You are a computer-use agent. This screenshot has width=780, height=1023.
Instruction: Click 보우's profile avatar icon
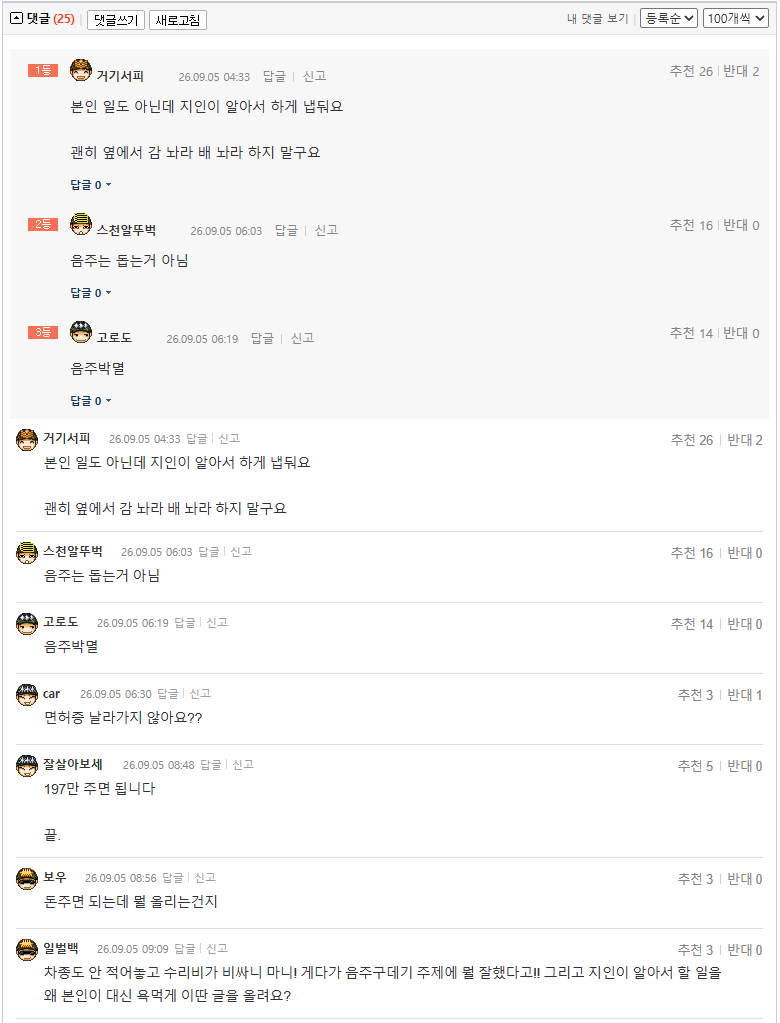[27, 879]
